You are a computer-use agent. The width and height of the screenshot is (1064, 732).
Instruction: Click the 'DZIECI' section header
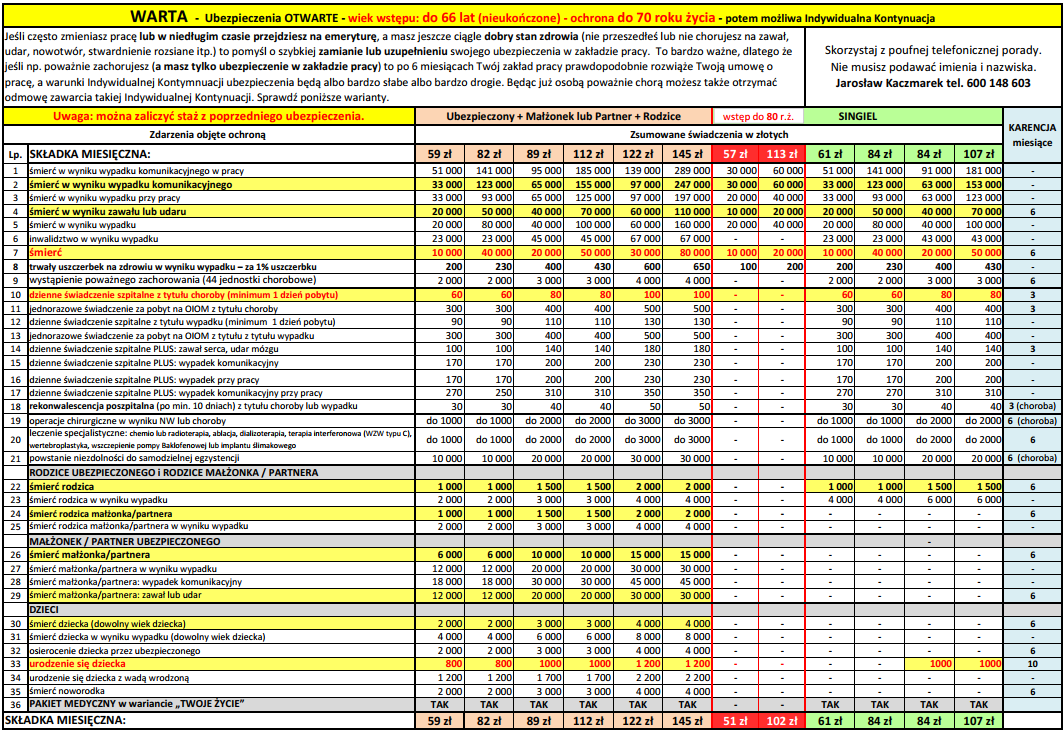[44, 610]
